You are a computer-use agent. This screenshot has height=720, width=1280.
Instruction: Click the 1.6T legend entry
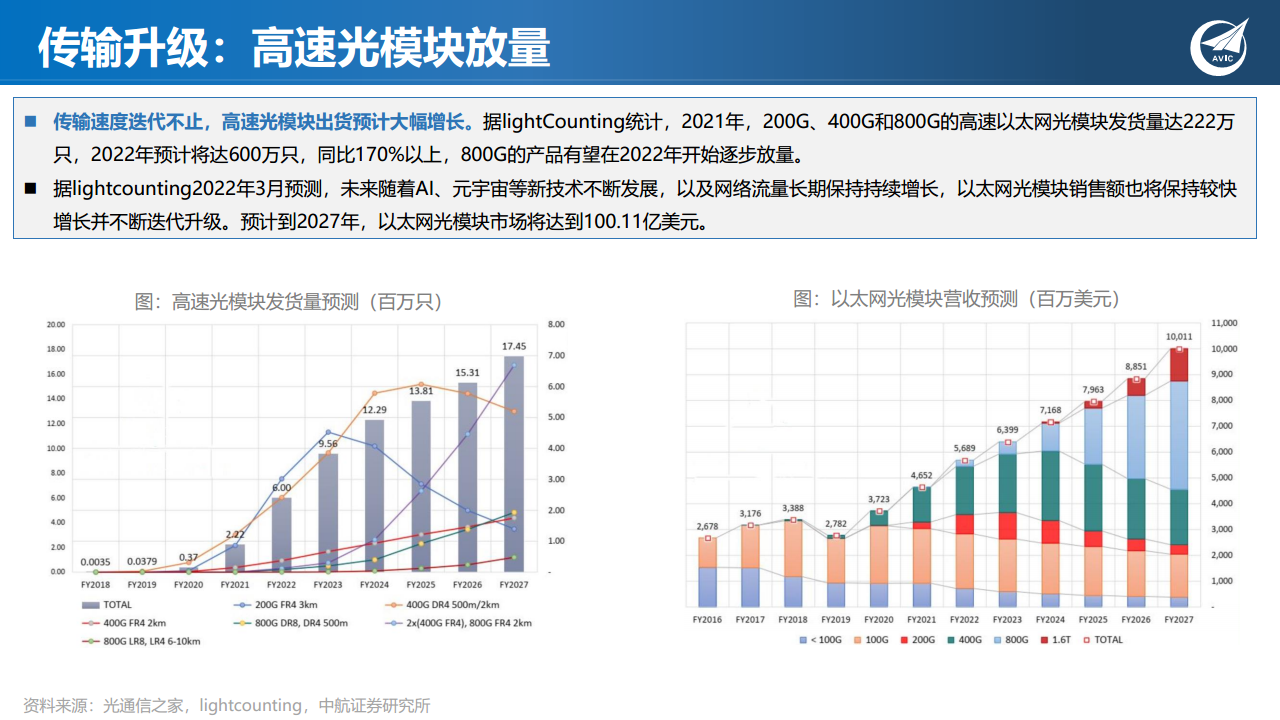(x=1057, y=639)
